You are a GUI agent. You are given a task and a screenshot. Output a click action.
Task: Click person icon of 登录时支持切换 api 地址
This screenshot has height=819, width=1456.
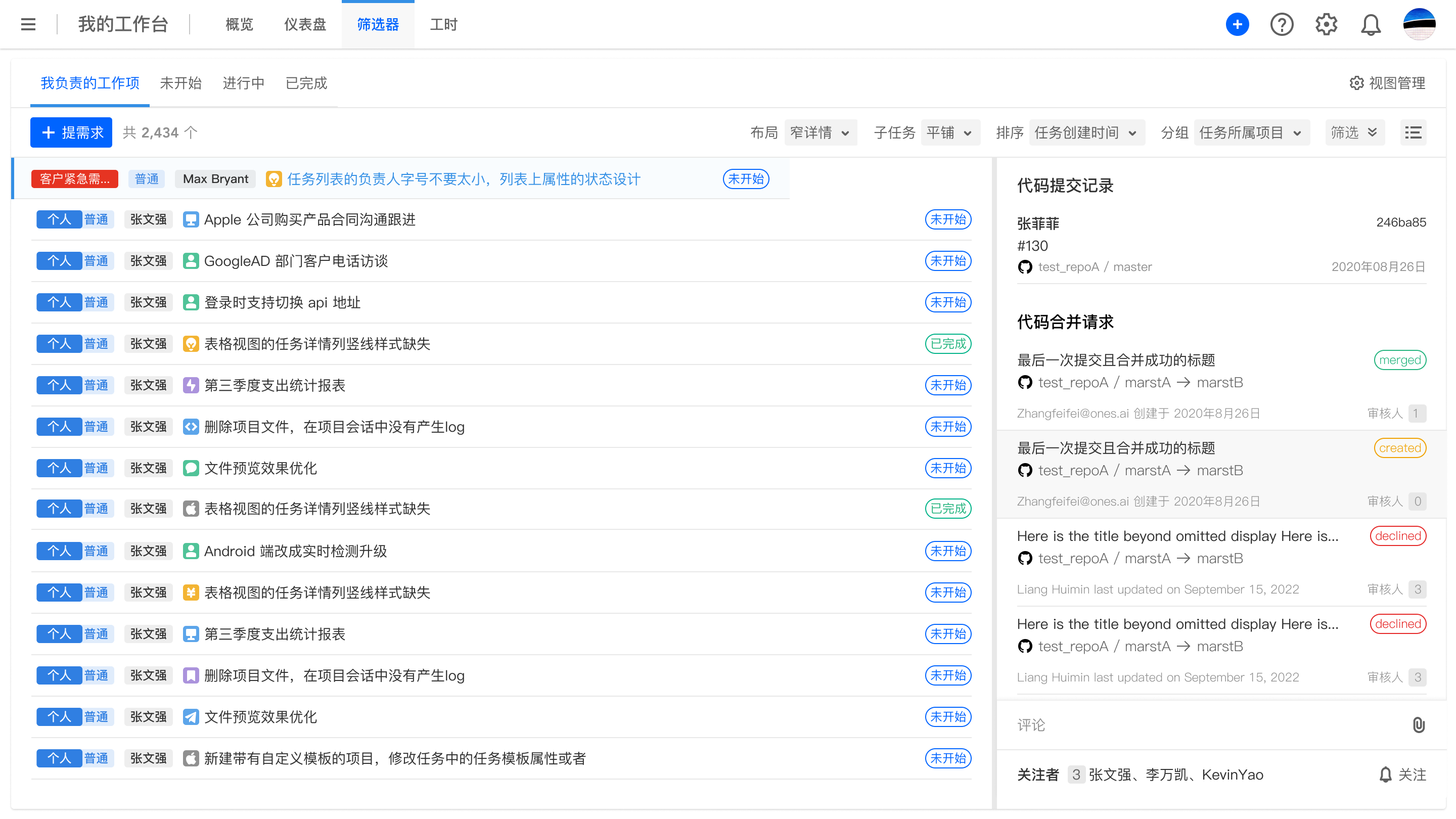(191, 302)
